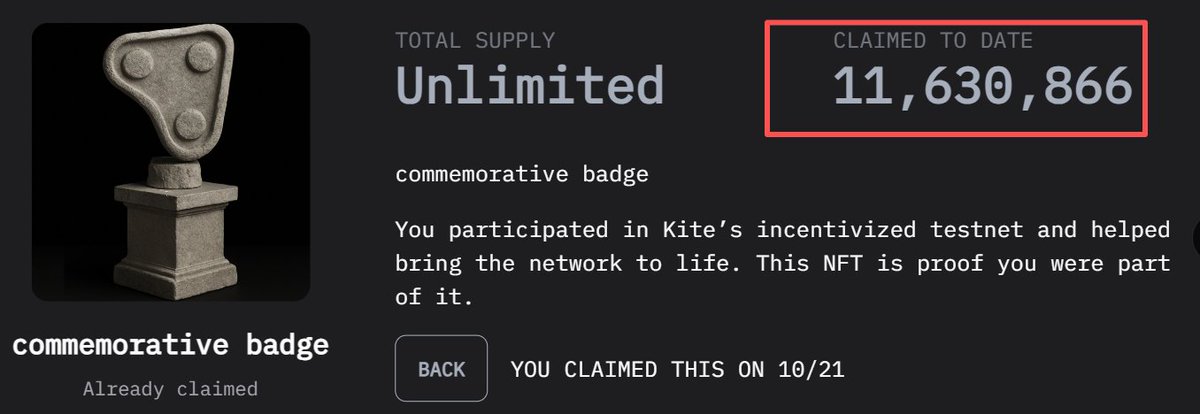Click the Already claimed status label

tap(170, 389)
